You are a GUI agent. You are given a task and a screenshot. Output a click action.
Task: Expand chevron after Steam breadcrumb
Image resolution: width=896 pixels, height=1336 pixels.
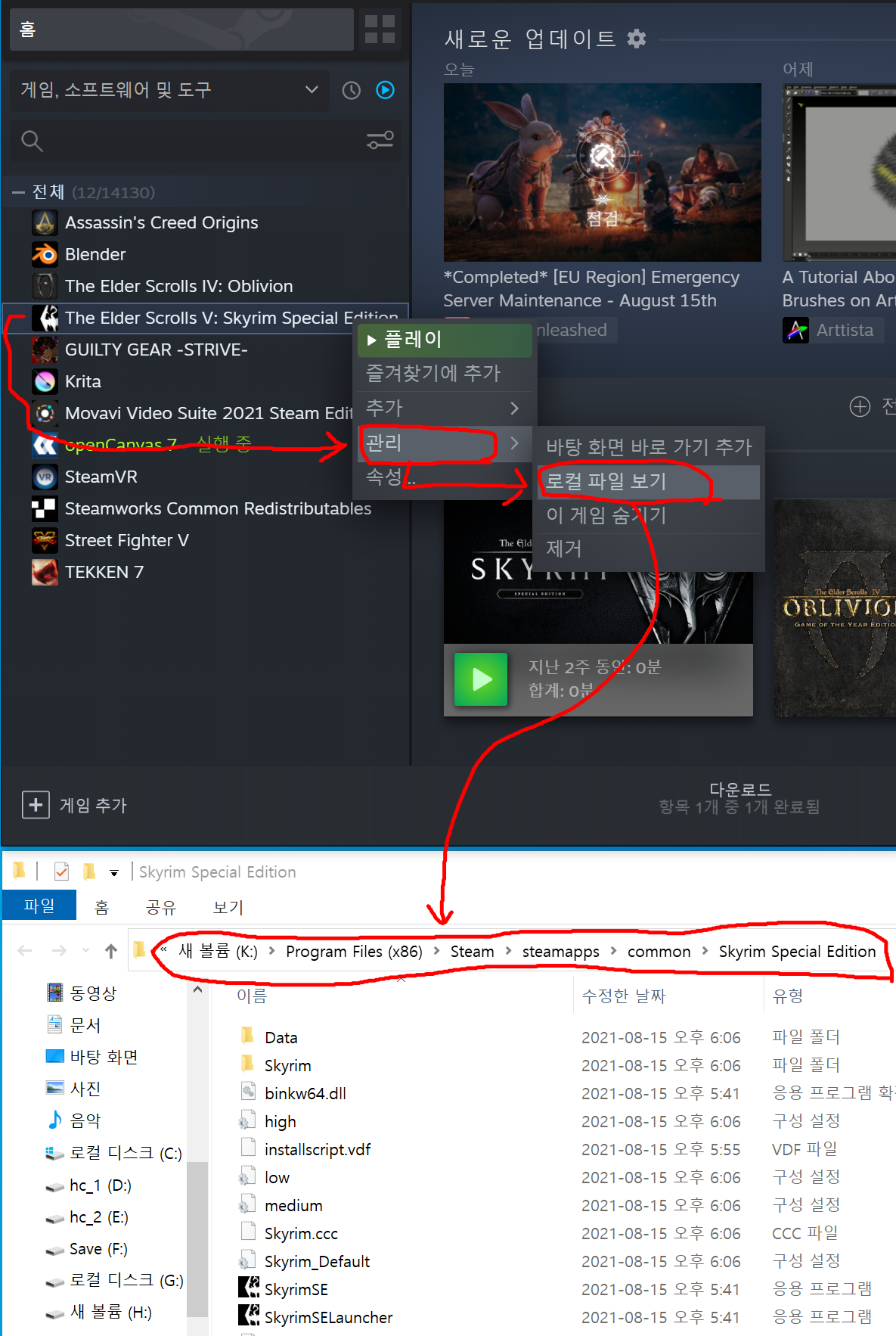(508, 951)
